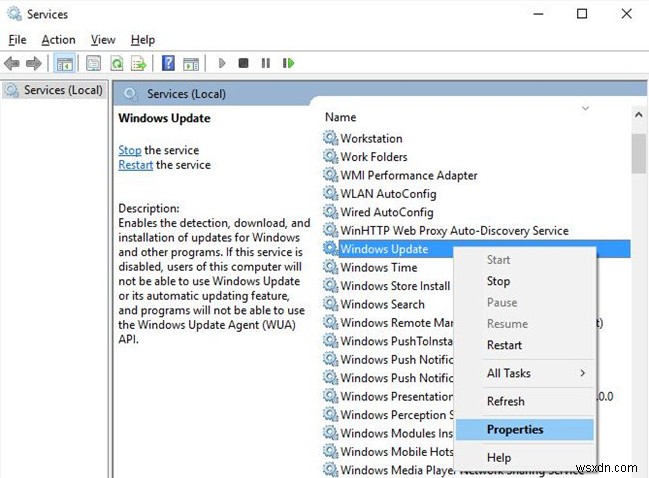This screenshot has height=478, width=649.
Task: Click the scrollbar up arrow
Action: pyautogui.click(x=638, y=115)
